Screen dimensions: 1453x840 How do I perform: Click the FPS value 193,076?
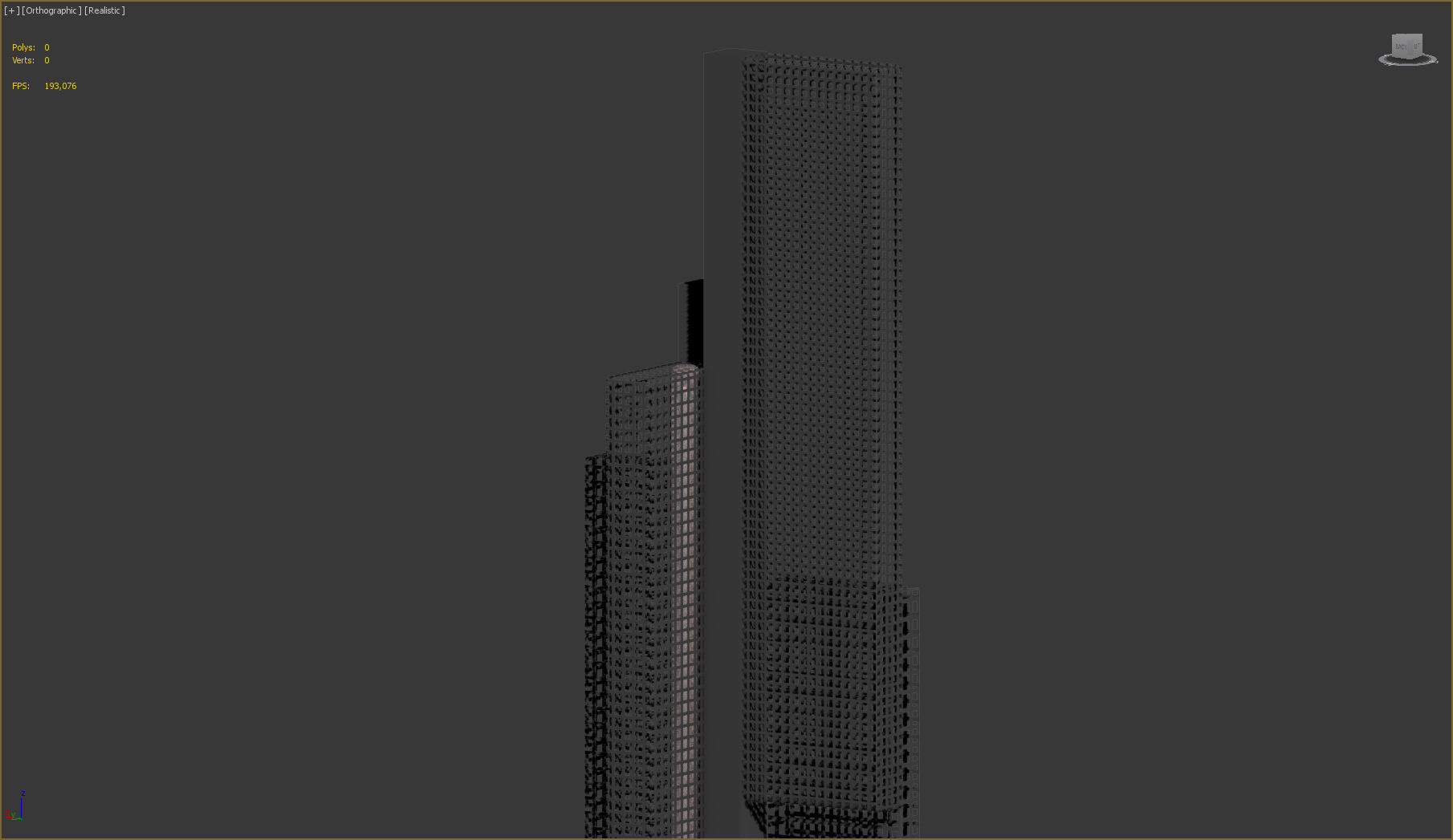(60, 86)
